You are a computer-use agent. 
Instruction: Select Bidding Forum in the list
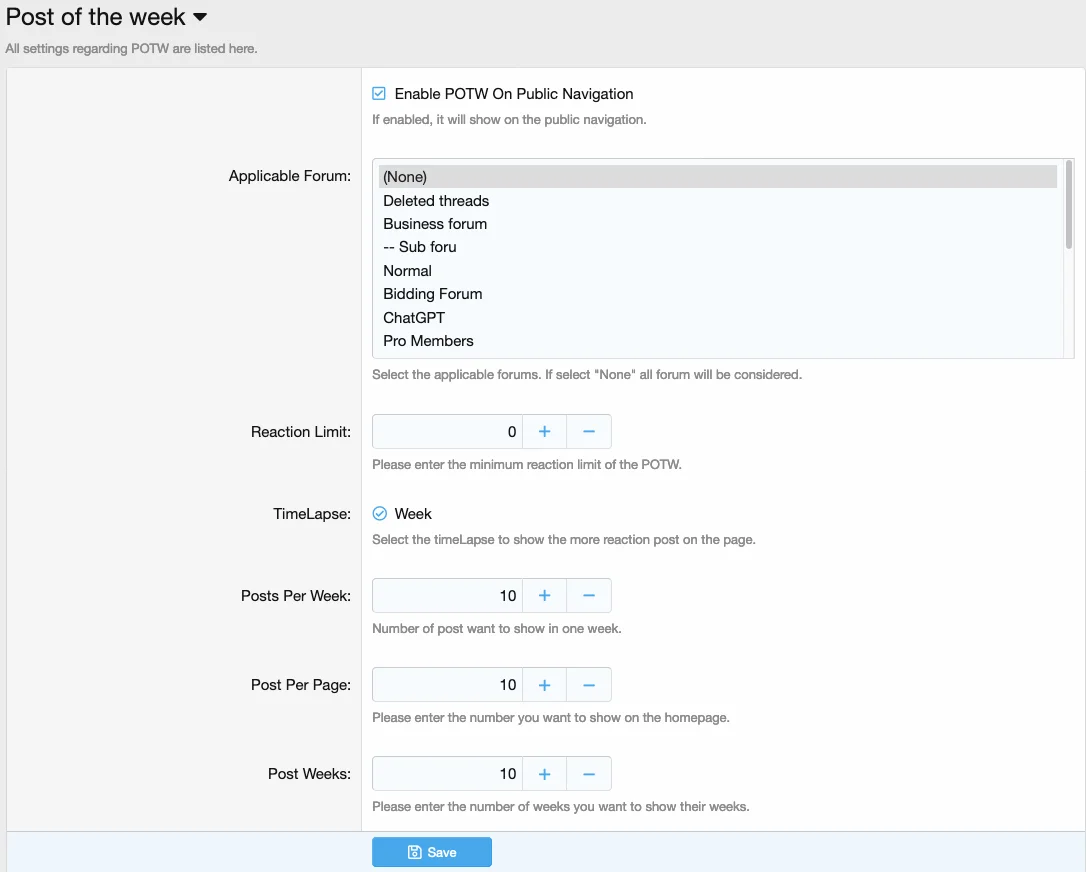click(433, 294)
